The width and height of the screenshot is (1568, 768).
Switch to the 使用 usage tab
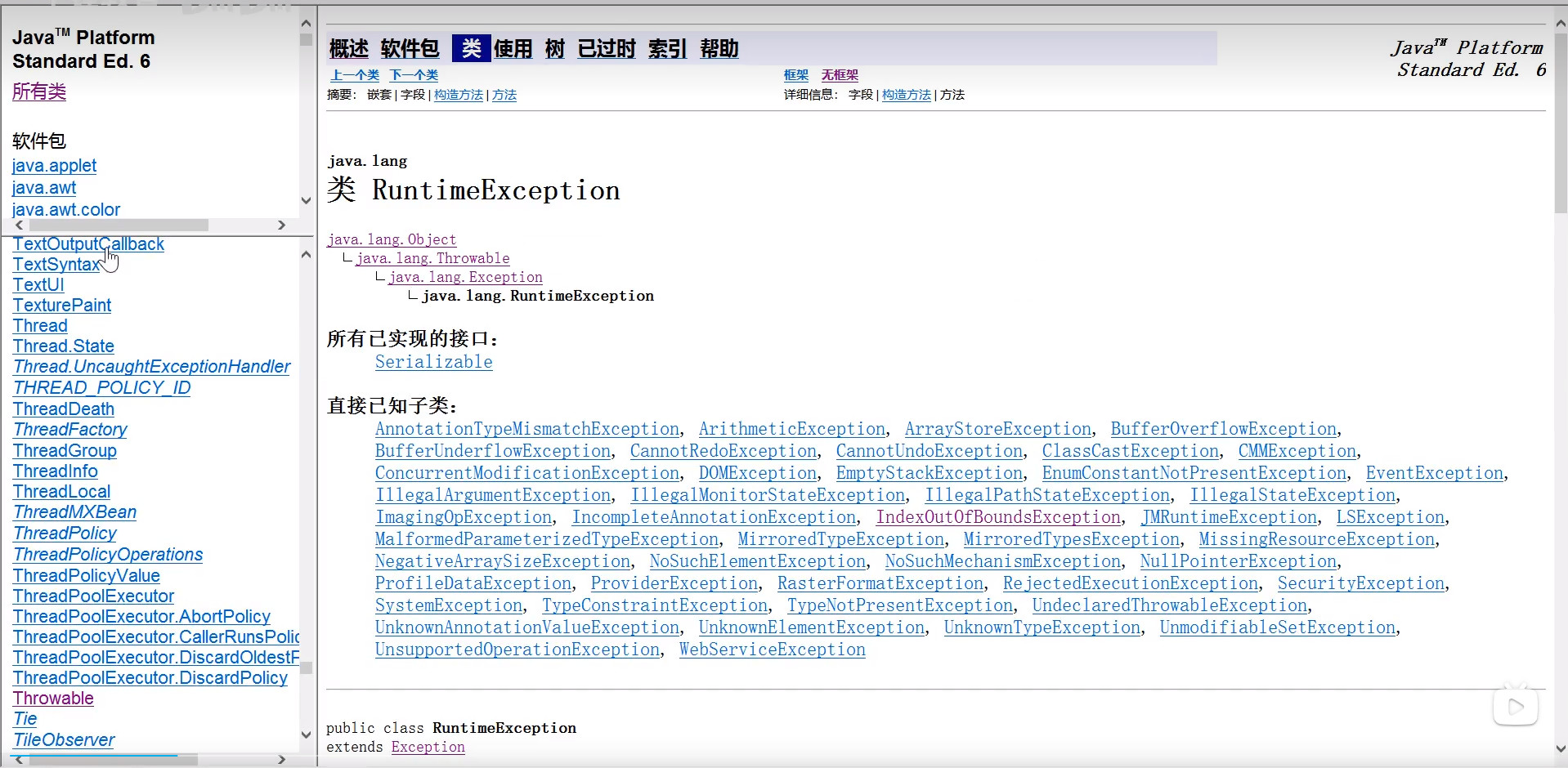[513, 49]
